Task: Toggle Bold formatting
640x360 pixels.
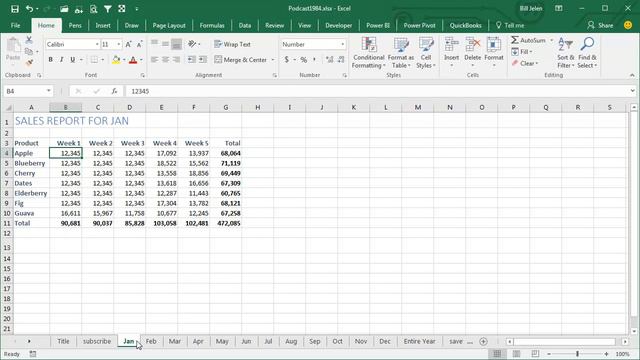Action: pyautogui.click(x=51, y=60)
